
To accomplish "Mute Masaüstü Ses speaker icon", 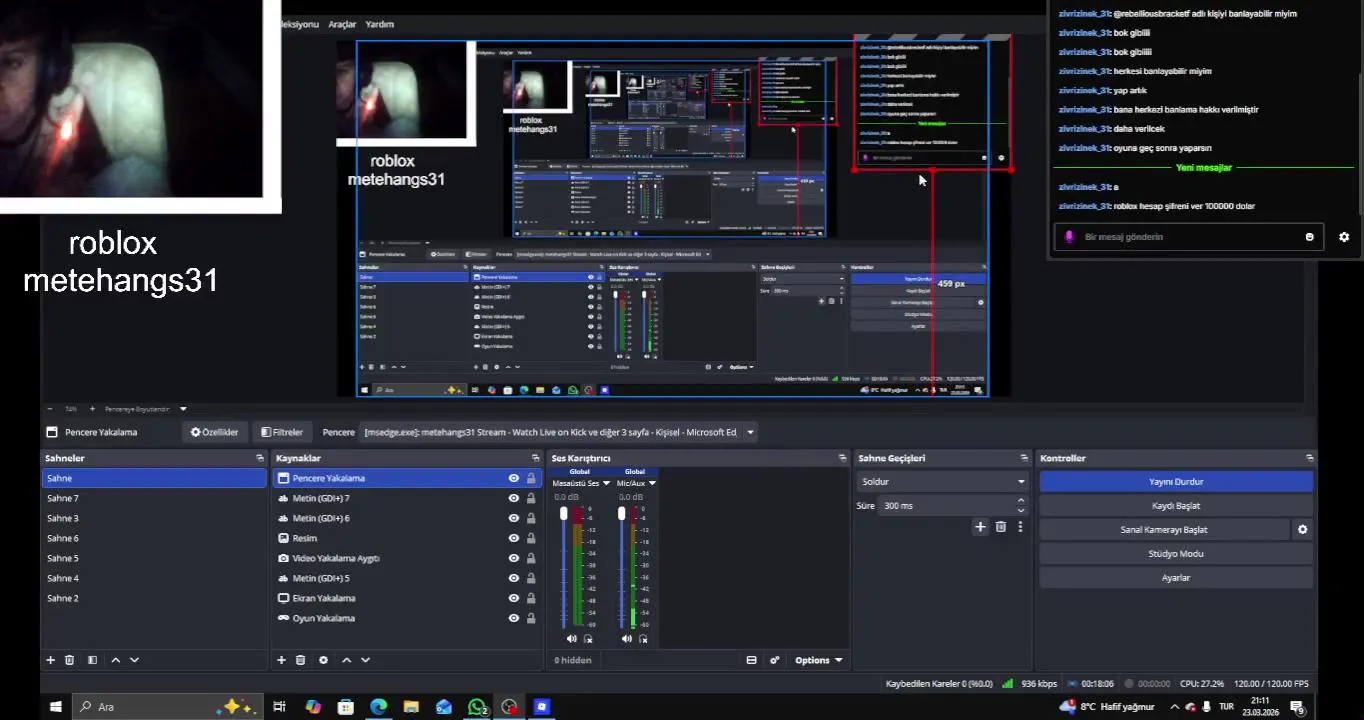I will click(x=572, y=638).
